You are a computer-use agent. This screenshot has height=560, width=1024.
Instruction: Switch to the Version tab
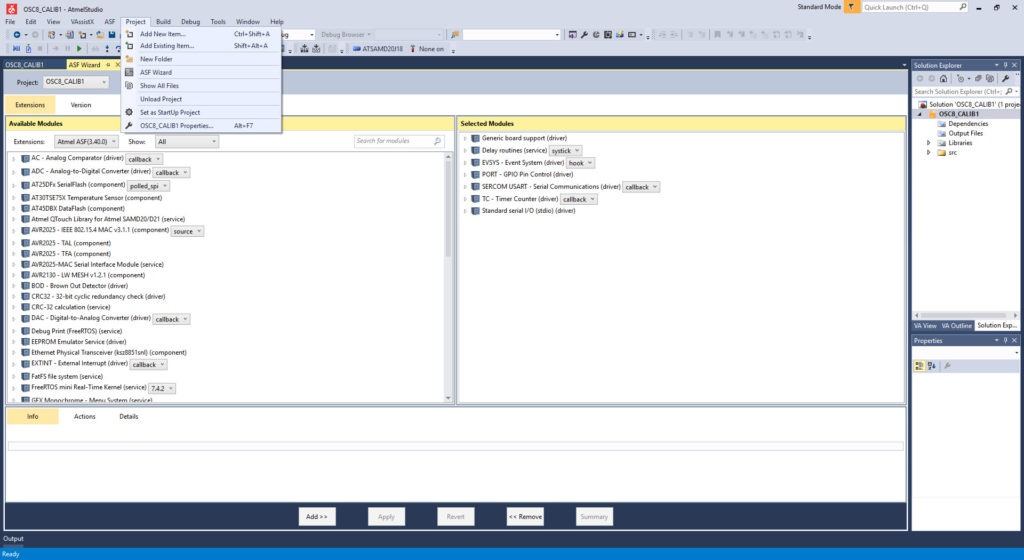click(x=81, y=105)
